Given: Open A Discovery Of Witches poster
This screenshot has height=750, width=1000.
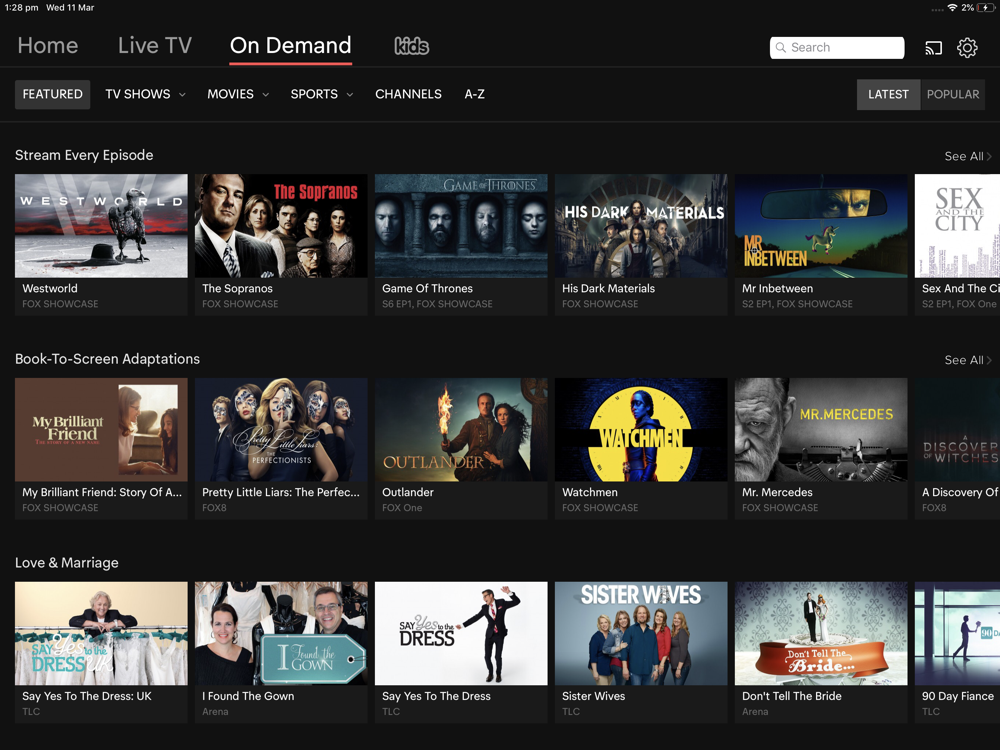Looking at the screenshot, I should 957,430.
